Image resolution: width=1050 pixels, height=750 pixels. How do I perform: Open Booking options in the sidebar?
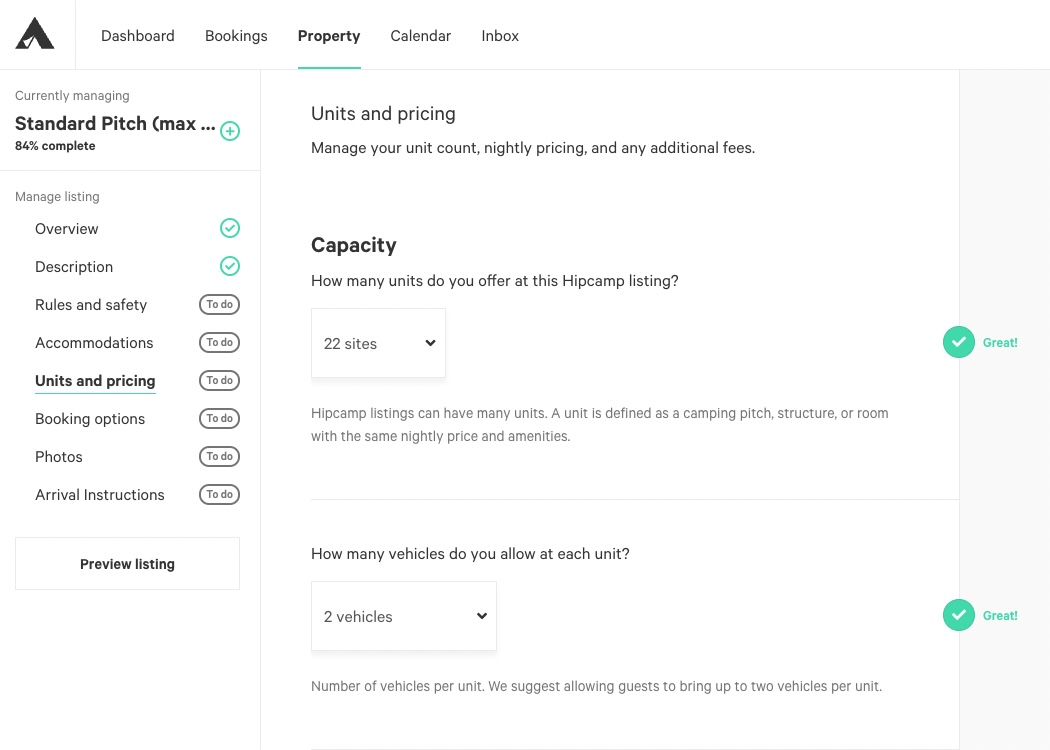tap(90, 419)
